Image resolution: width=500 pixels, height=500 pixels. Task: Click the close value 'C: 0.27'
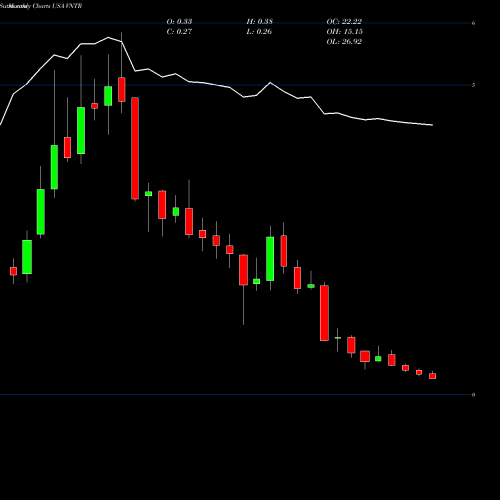tap(179, 32)
